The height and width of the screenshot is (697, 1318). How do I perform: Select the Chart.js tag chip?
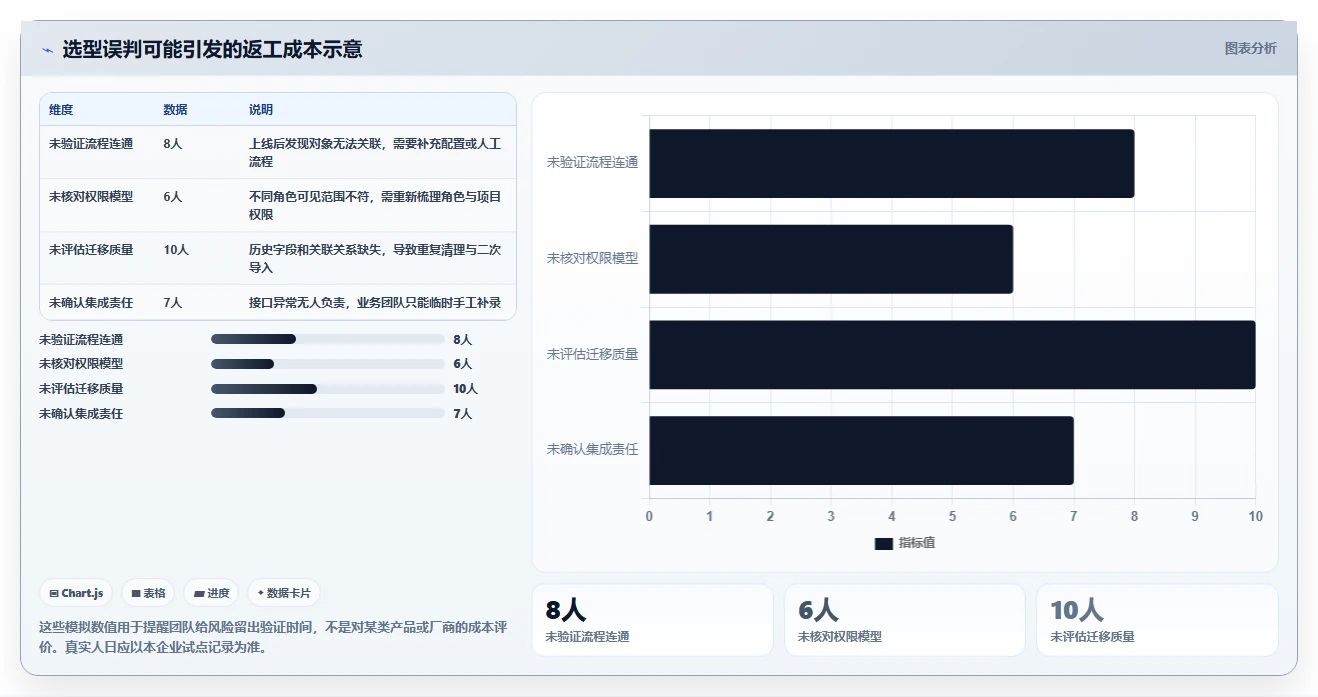point(76,593)
